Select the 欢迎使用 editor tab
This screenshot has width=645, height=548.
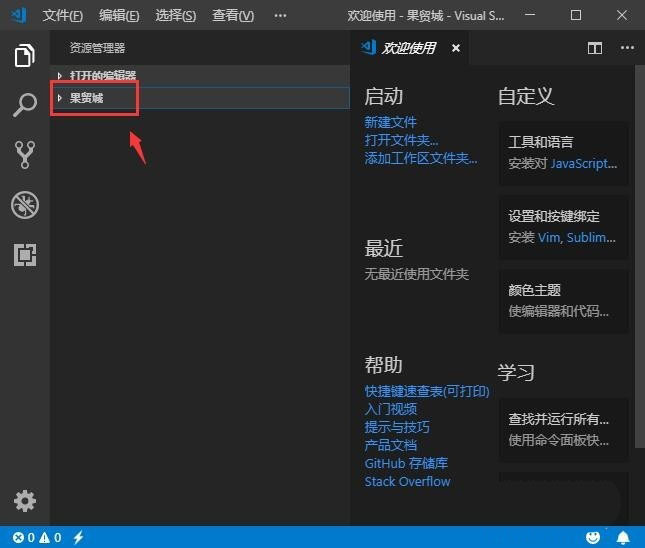point(408,48)
